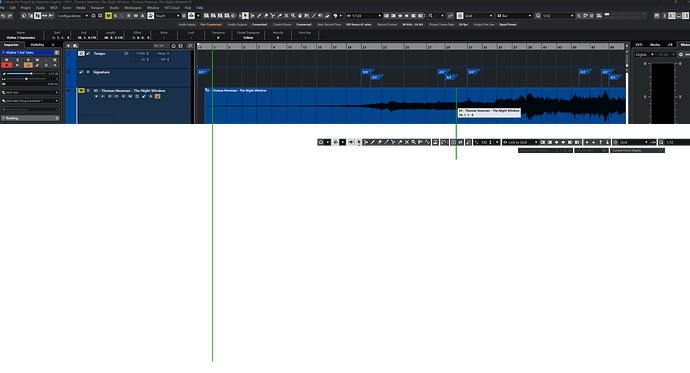Viewport: 690px width, 373px height.
Task: Click the Project Frame Rate status field
Action: (x=449, y=25)
